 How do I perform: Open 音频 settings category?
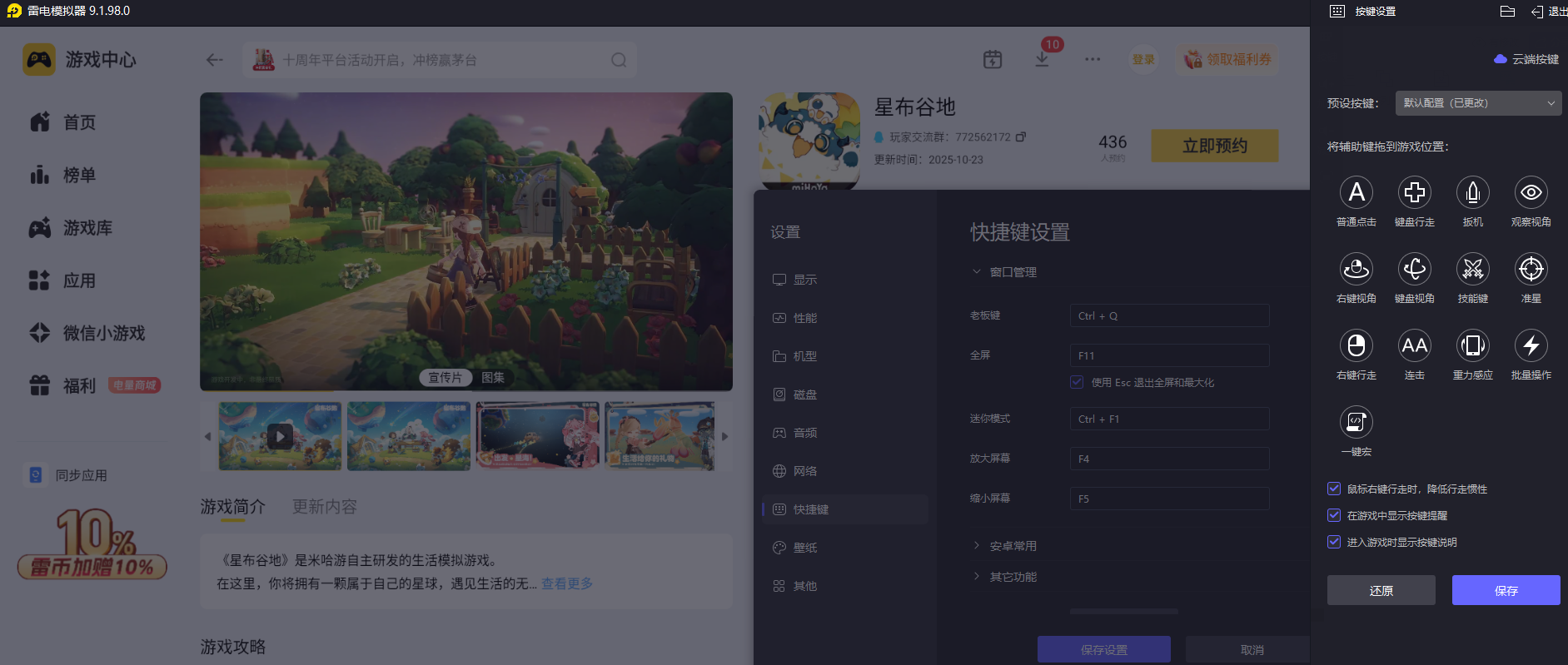point(845,433)
